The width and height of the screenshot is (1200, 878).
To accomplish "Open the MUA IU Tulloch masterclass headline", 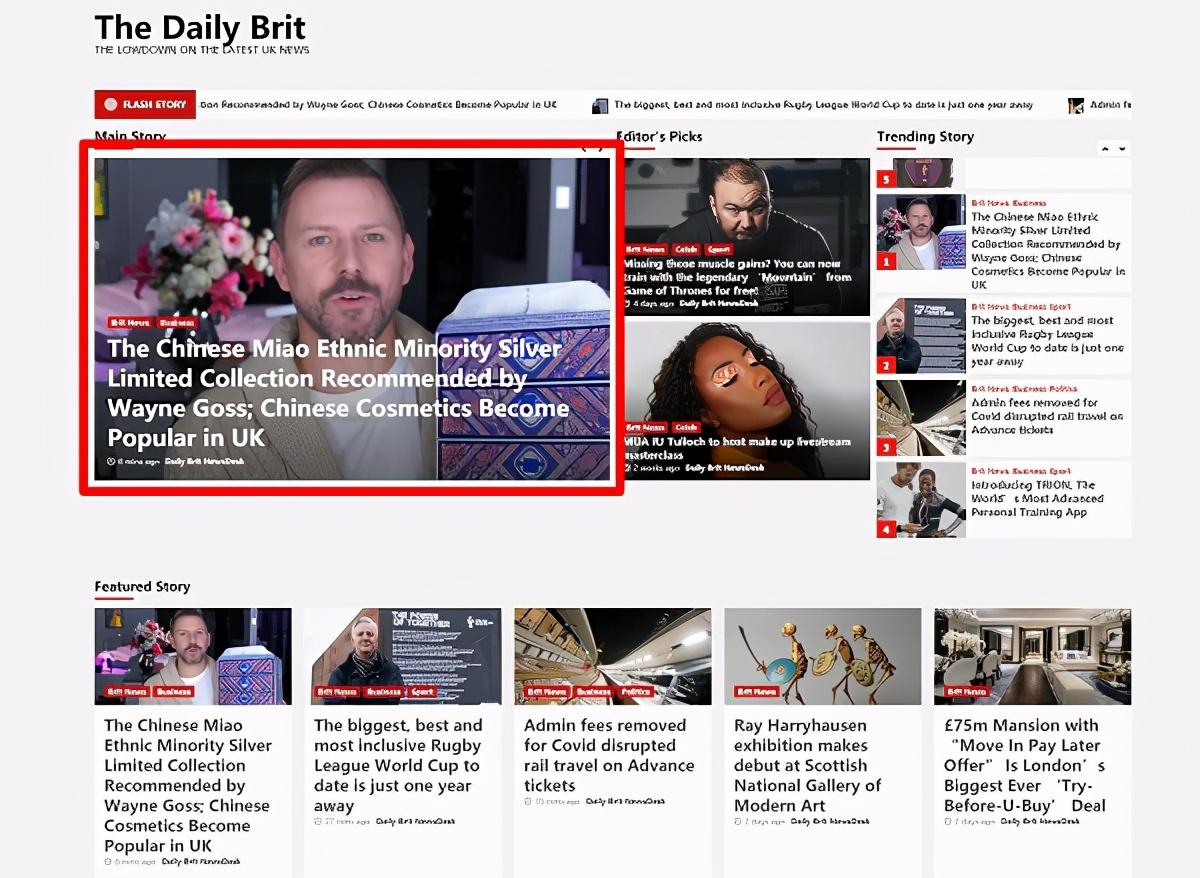I will click(737, 448).
